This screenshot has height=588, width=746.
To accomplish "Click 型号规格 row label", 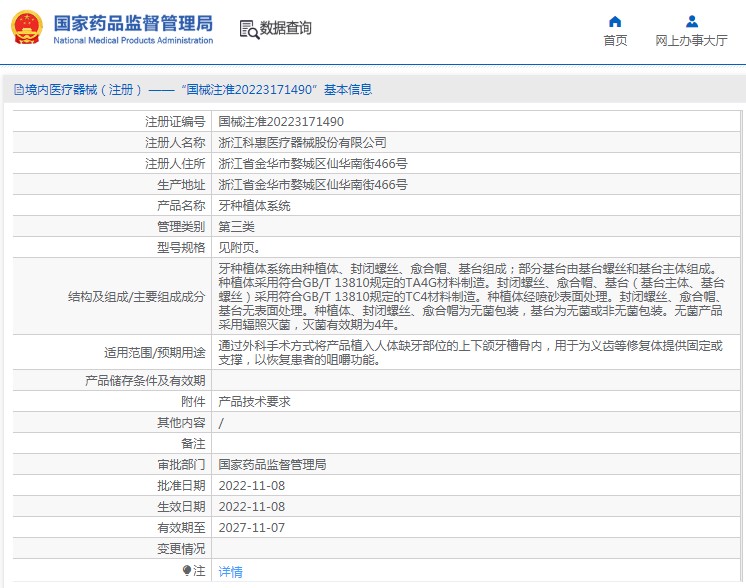I will pyautogui.click(x=181, y=247).
